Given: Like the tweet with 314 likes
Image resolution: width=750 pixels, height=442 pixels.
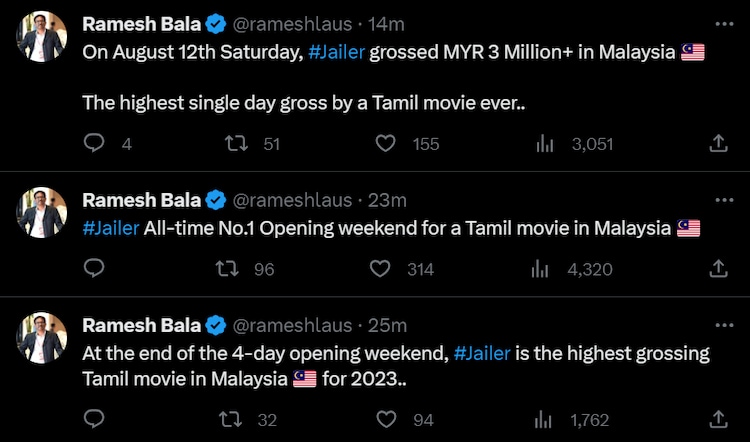Looking at the screenshot, I should coord(380,268).
